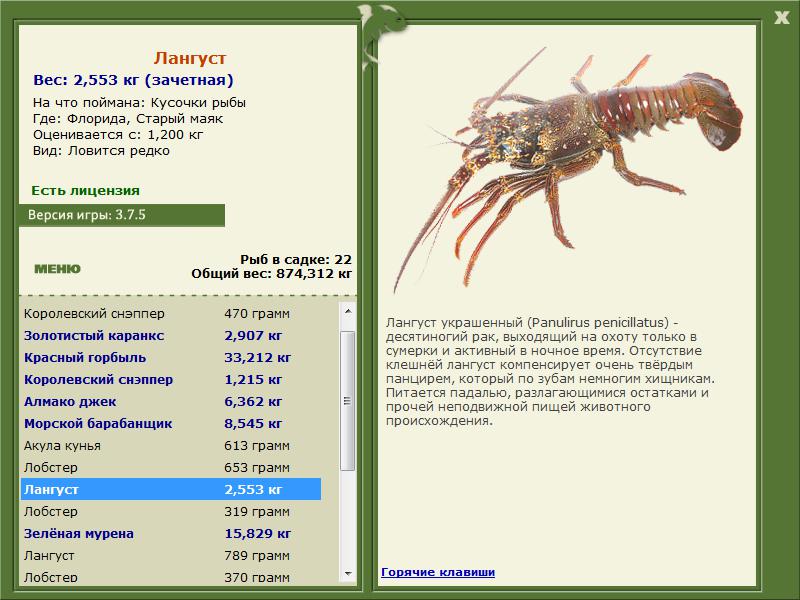Click the fish list scrollbar thumb
The width and height of the screenshot is (800, 600).
coord(348,401)
